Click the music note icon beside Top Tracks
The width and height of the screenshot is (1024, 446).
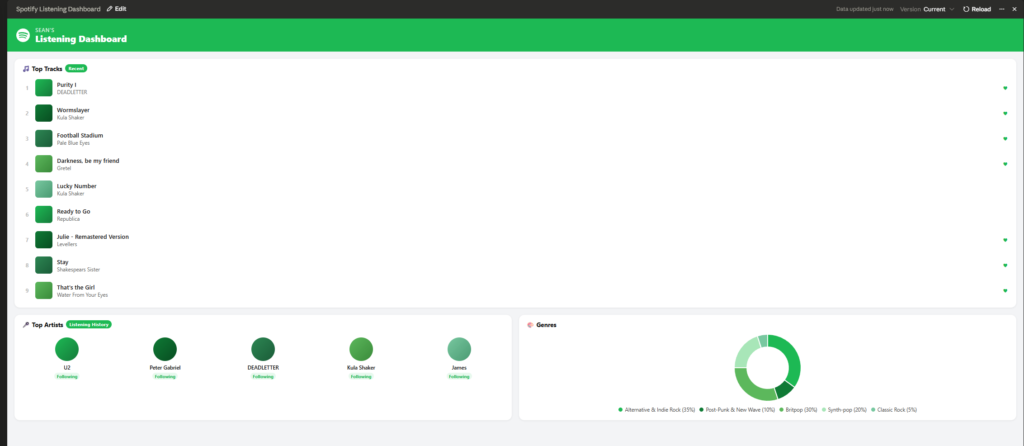(25, 69)
